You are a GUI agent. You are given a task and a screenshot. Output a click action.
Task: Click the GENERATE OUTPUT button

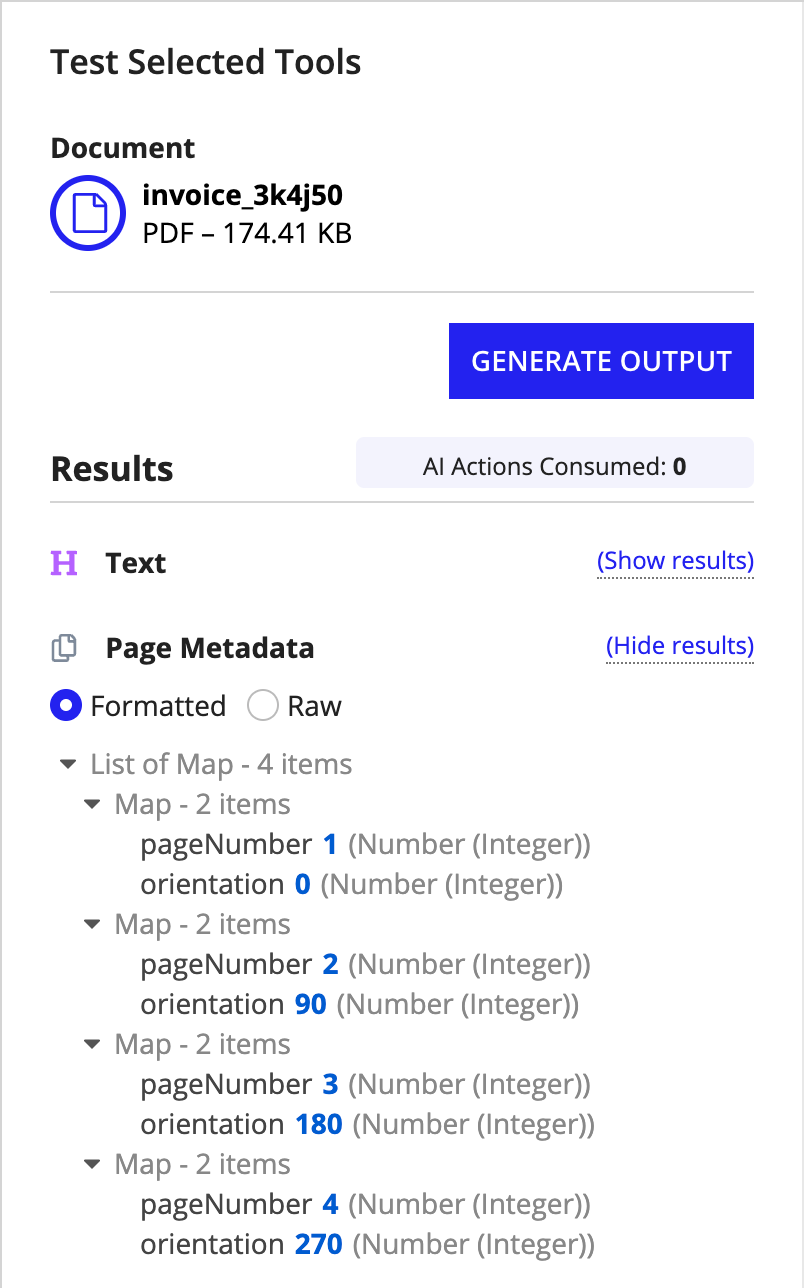601,361
